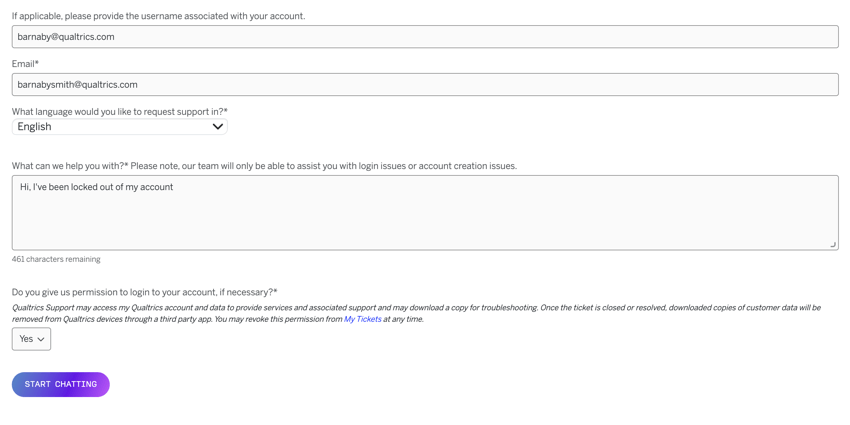
Task: Click the 'Email*' field label
Action: click(x=25, y=64)
